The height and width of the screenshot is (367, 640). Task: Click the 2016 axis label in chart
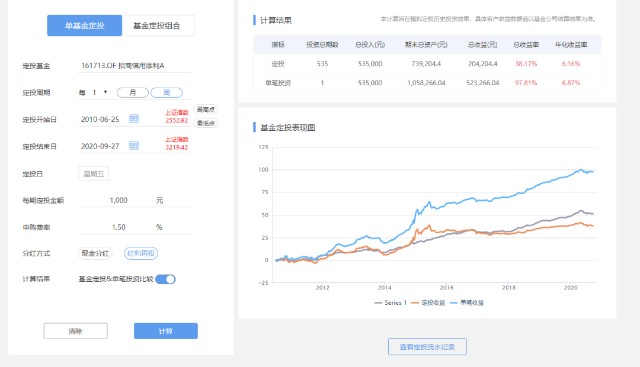447,288
